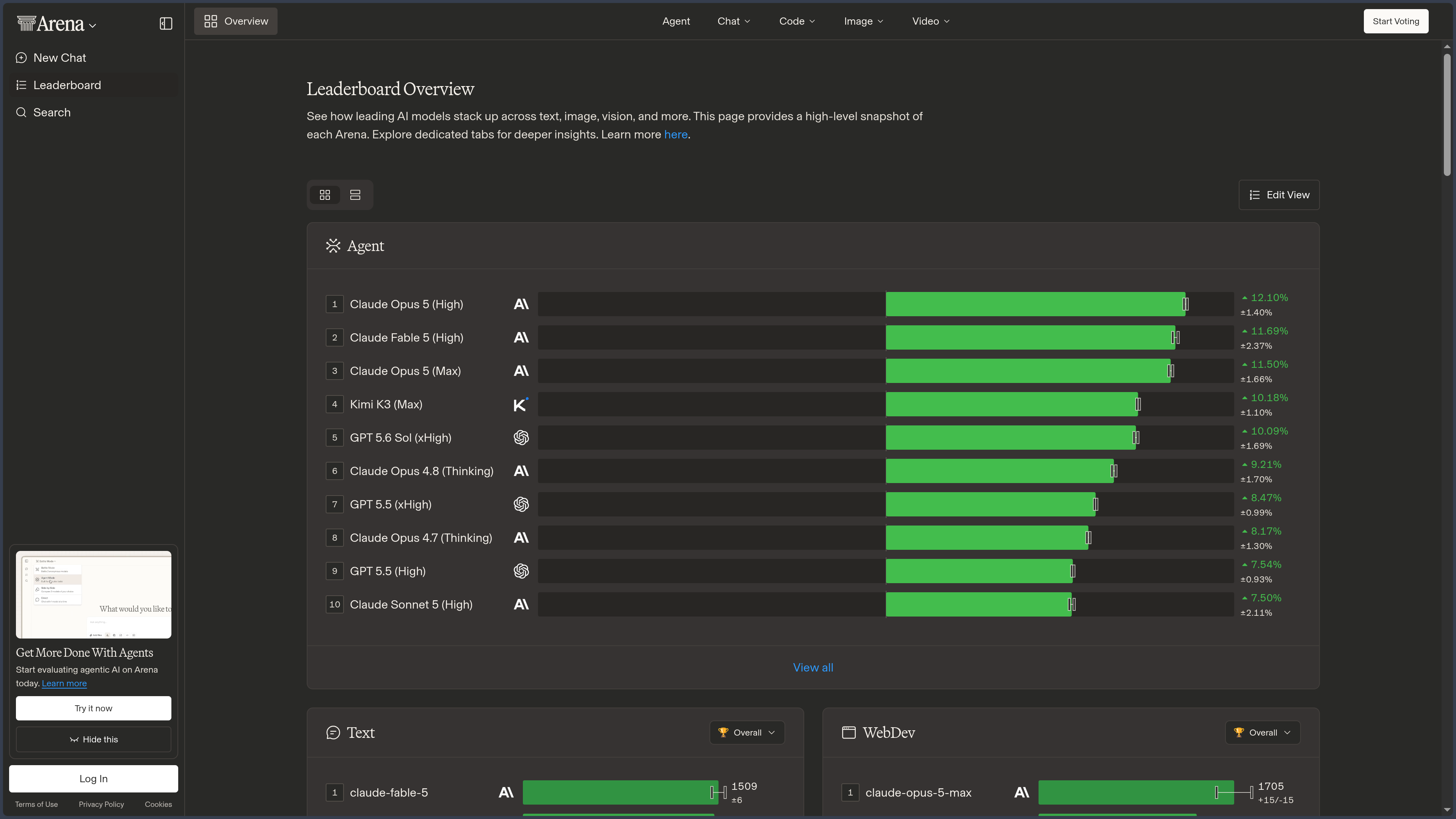Open the WebDev category Overall dropdown
The image size is (1456, 819).
[x=1263, y=733]
